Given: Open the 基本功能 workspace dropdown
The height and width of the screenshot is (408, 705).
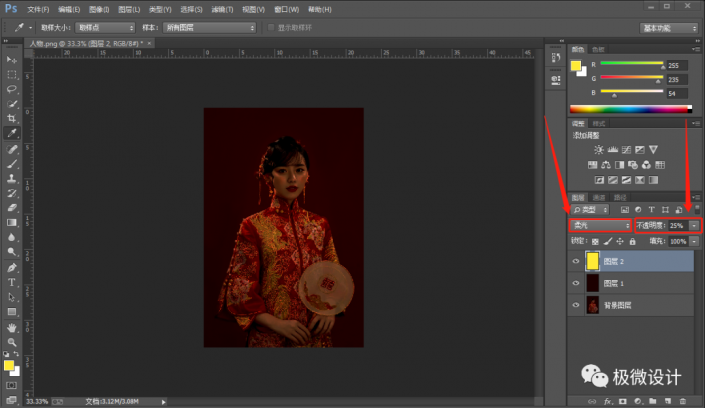Looking at the screenshot, I should point(670,27).
